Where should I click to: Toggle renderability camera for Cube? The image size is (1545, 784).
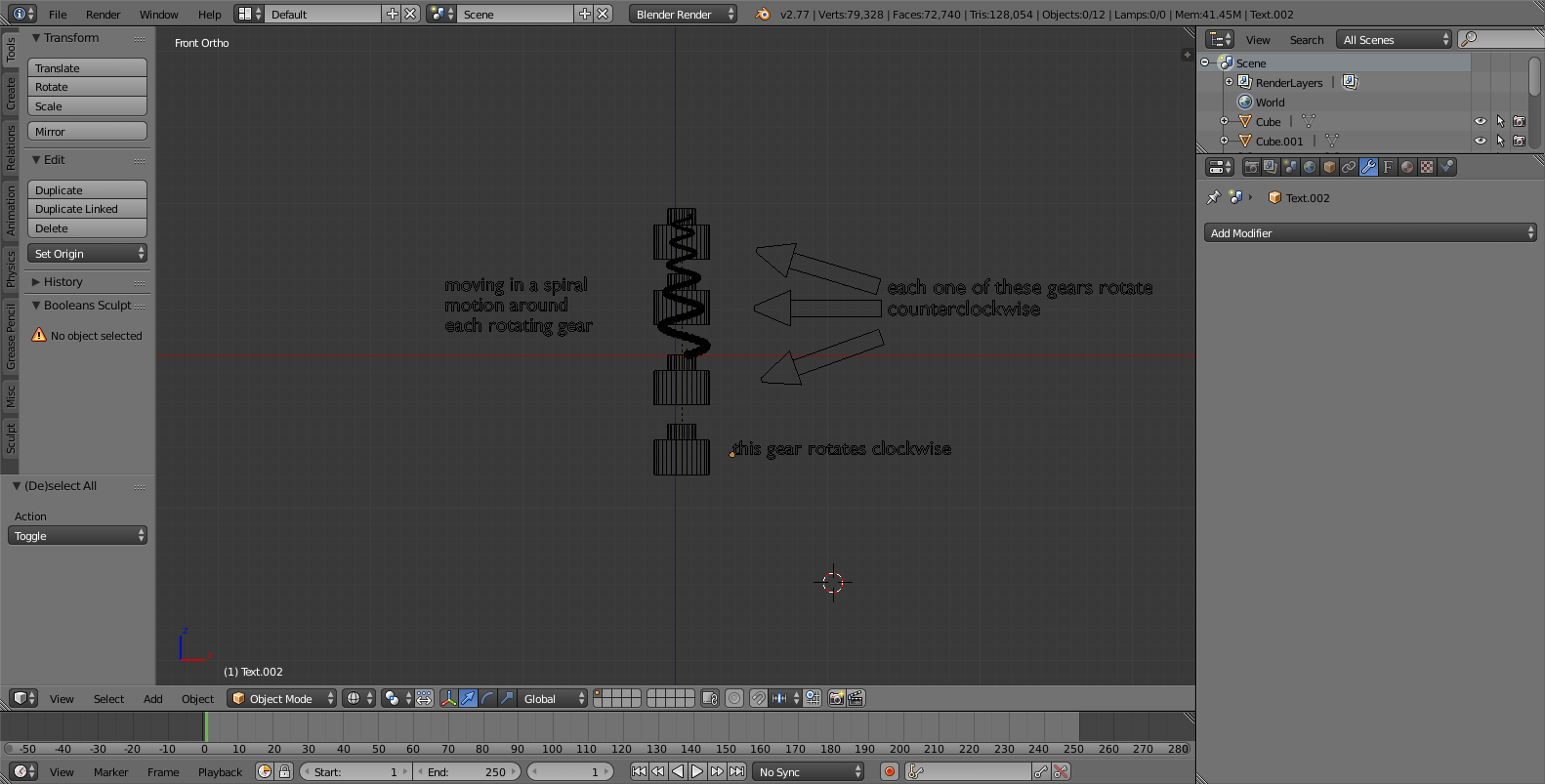(1519, 121)
